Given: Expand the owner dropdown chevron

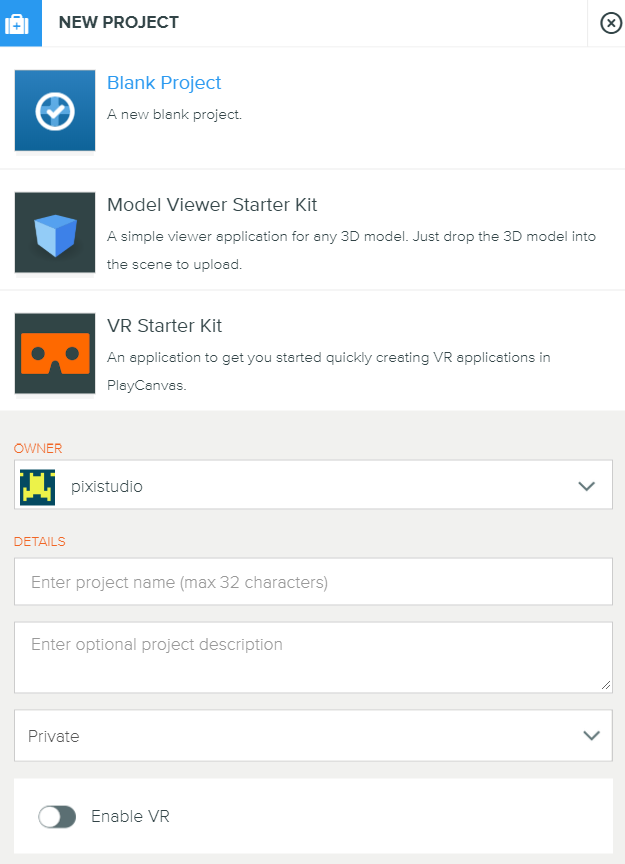Looking at the screenshot, I should [x=586, y=486].
